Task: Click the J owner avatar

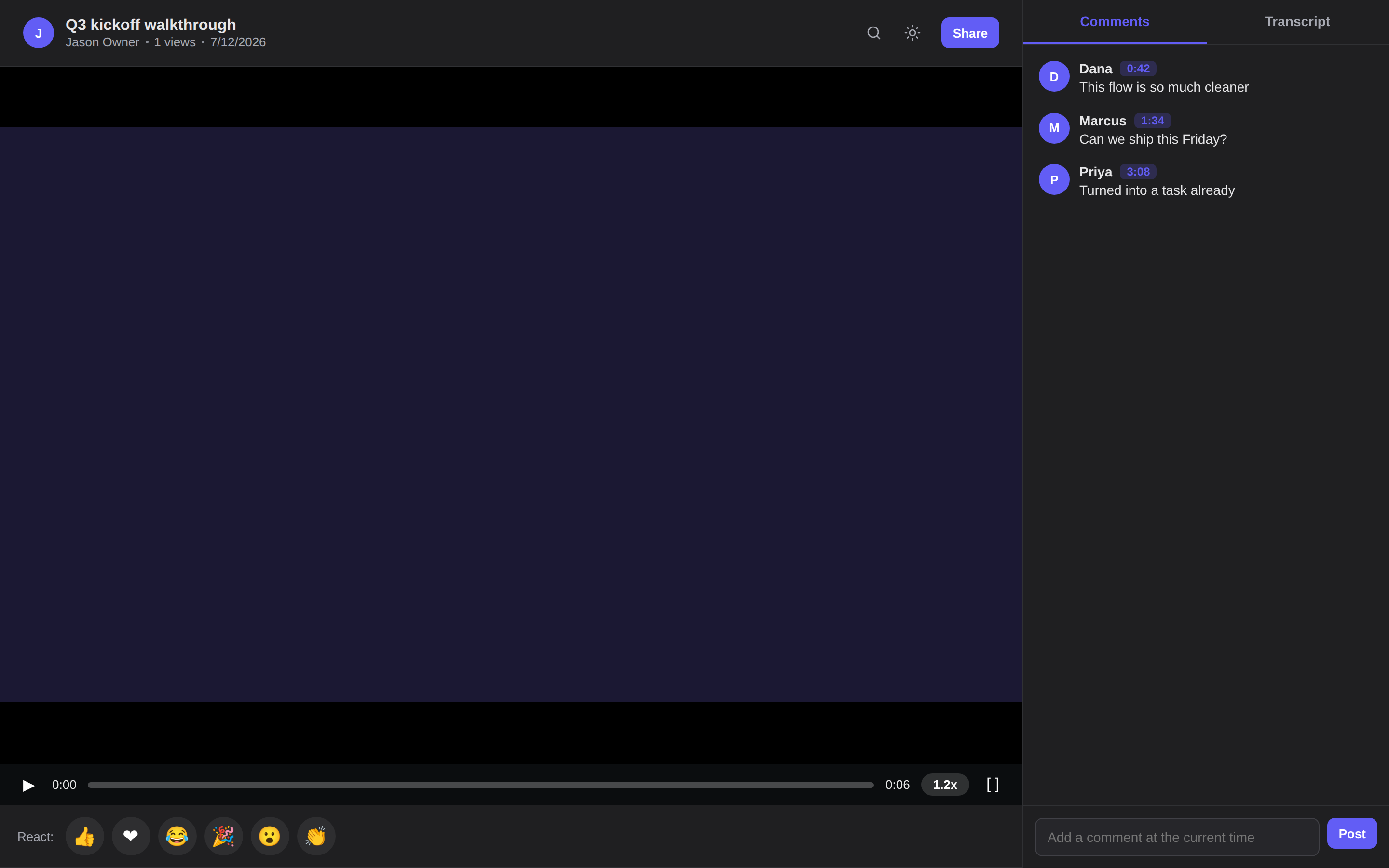Action: click(x=39, y=33)
